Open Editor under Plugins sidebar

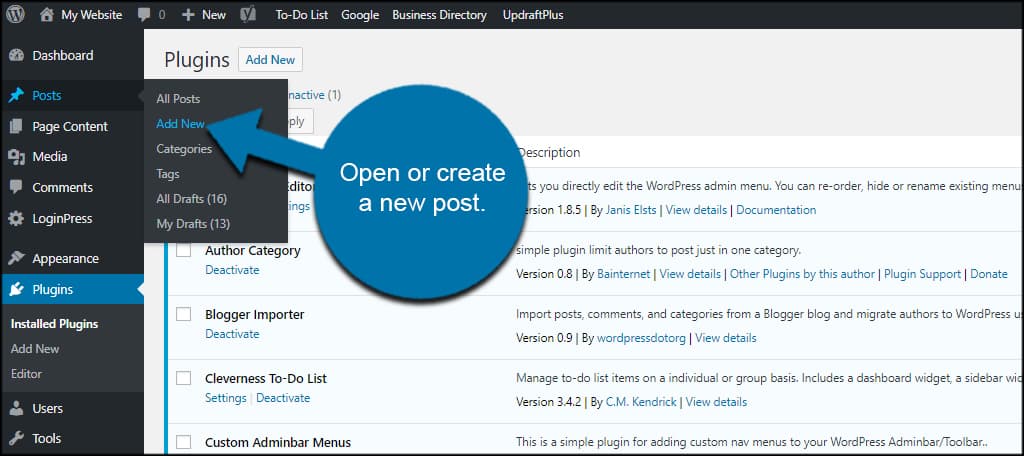(26, 374)
